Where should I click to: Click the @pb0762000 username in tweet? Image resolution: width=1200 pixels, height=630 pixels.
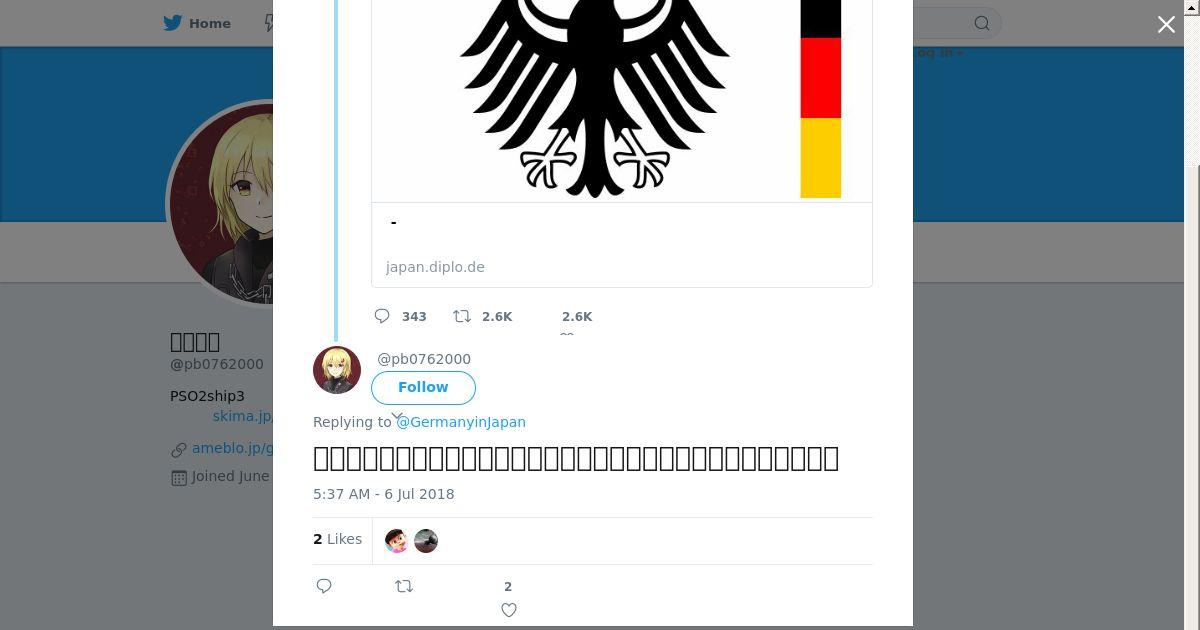[x=424, y=359]
